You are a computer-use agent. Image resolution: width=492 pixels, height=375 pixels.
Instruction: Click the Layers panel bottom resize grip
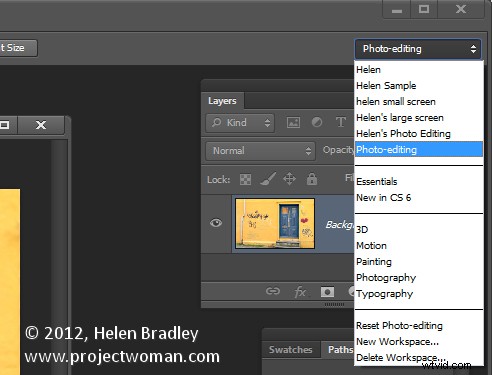point(334,304)
